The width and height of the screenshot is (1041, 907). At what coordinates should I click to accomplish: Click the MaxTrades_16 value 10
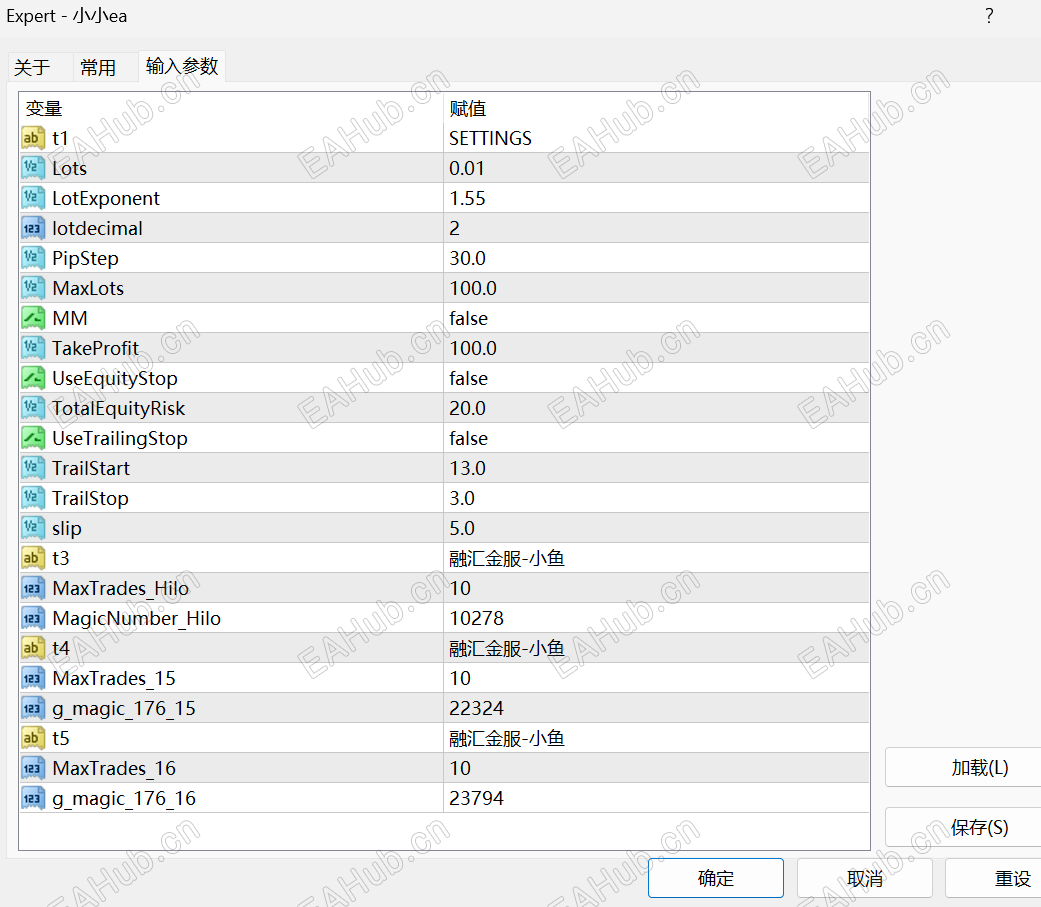tap(459, 768)
